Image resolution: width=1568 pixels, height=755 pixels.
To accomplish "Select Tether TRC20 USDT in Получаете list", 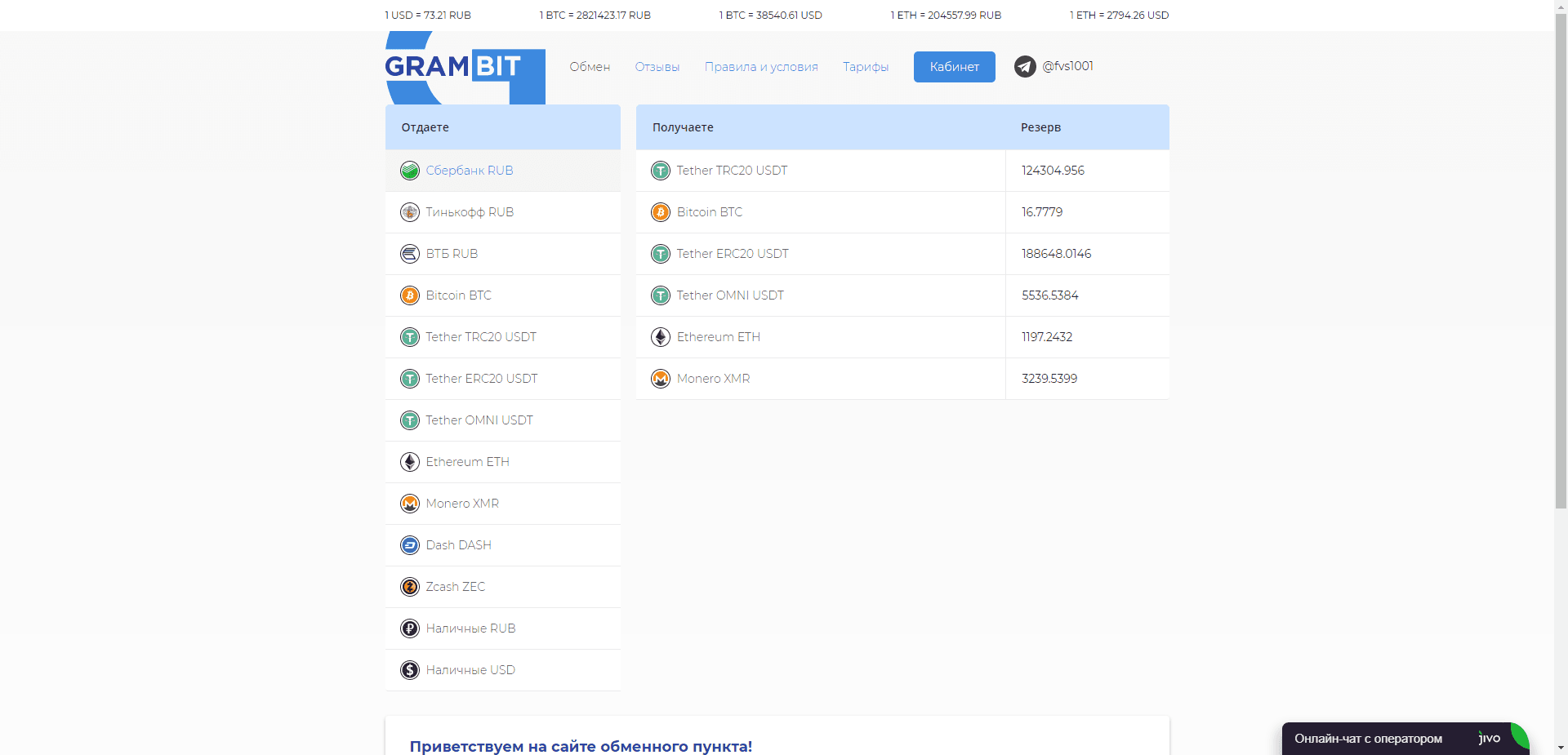I will click(x=731, y=171).
